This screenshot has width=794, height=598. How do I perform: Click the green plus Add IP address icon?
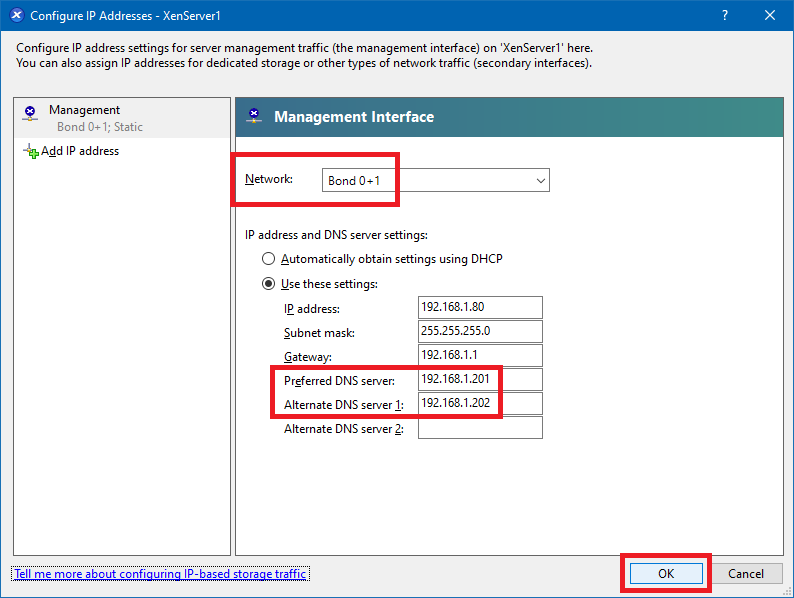30,152
